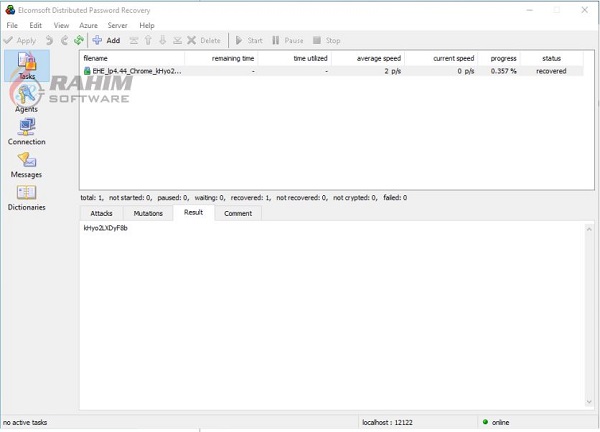Sort by time utilized column header
600x432 pixels.
coord(295,58)
